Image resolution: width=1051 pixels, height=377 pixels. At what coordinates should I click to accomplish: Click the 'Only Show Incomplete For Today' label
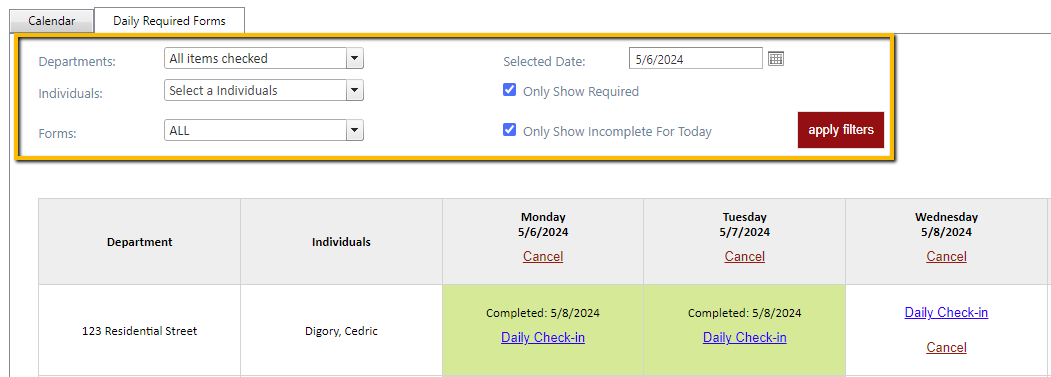[617, 131]
